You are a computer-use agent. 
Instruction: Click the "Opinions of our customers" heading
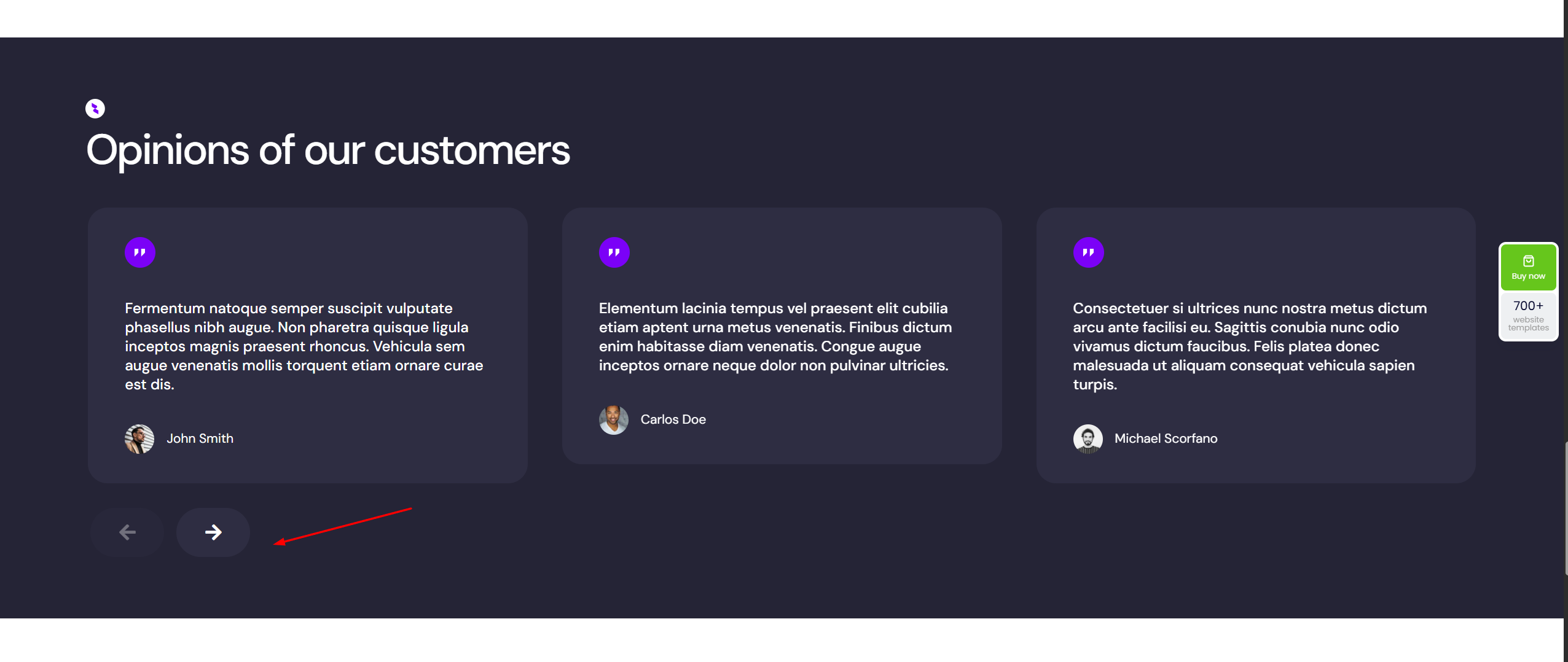tap(328, 150)
